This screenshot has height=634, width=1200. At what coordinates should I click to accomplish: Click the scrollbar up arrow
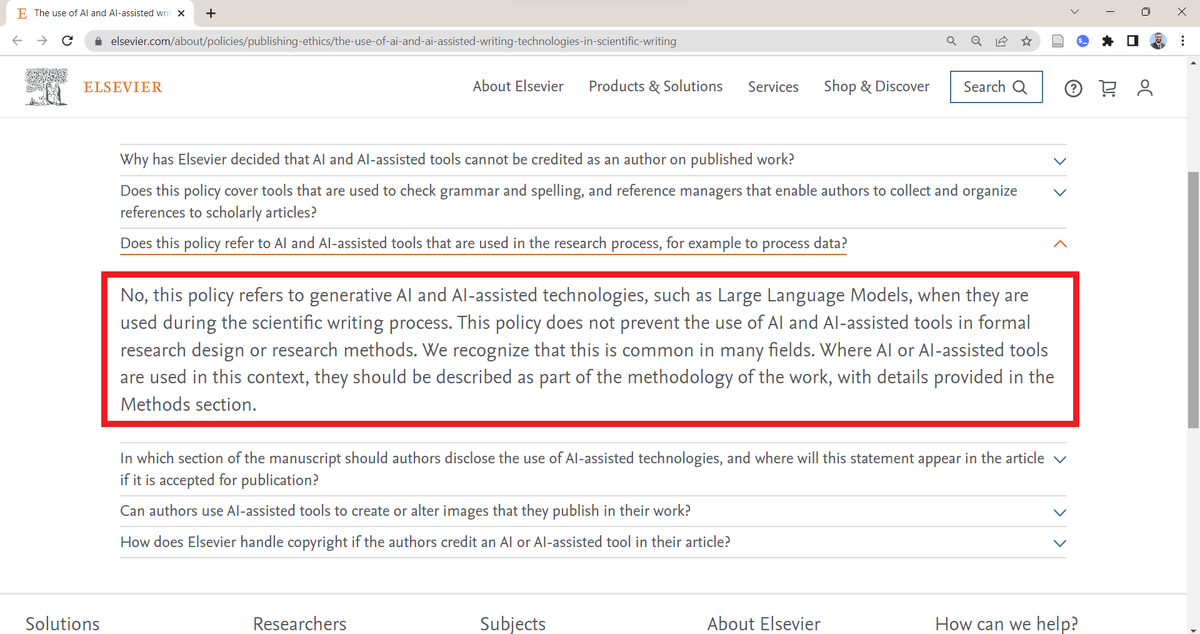(1192, 64)
